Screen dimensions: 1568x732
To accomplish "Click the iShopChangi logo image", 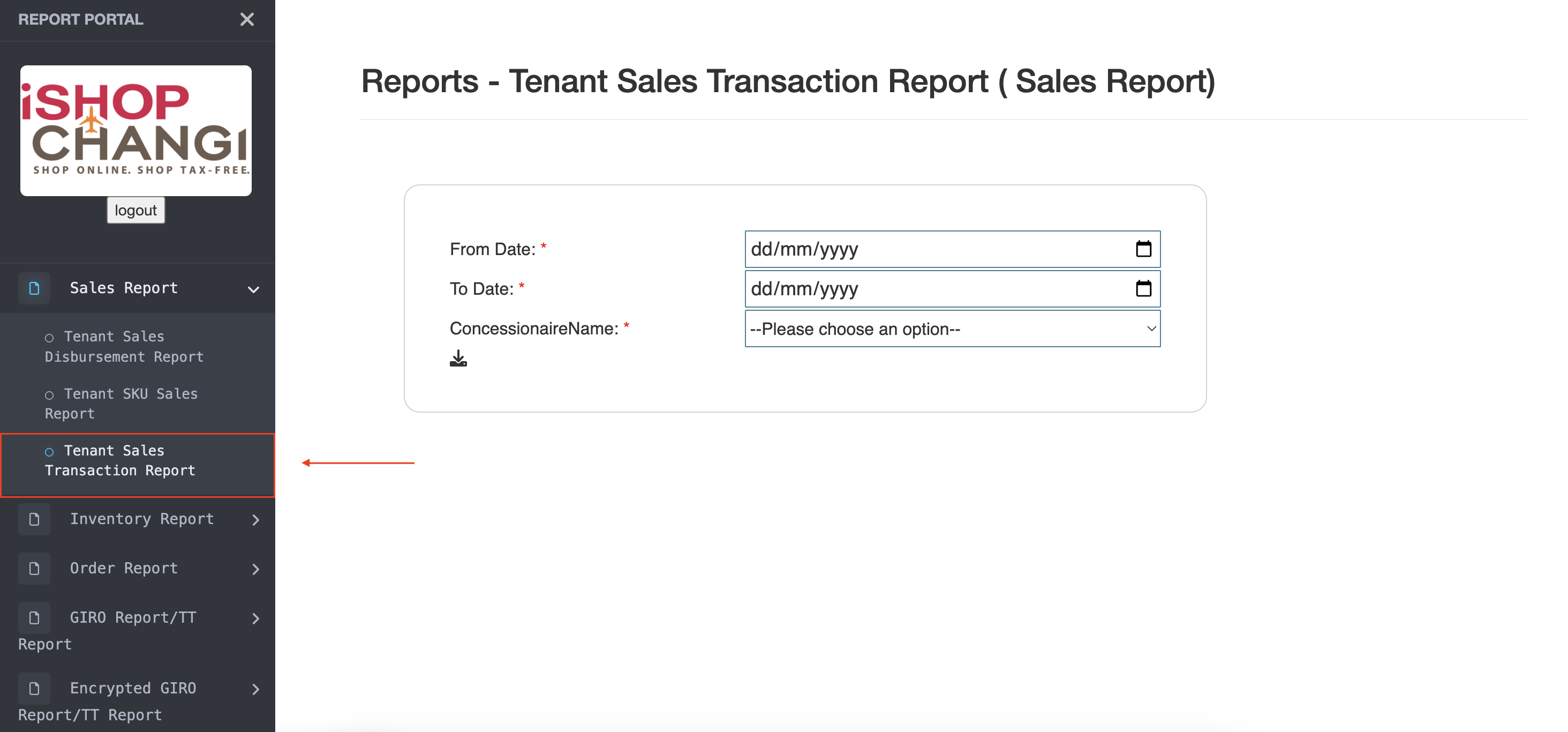I will tap(135, 130).
